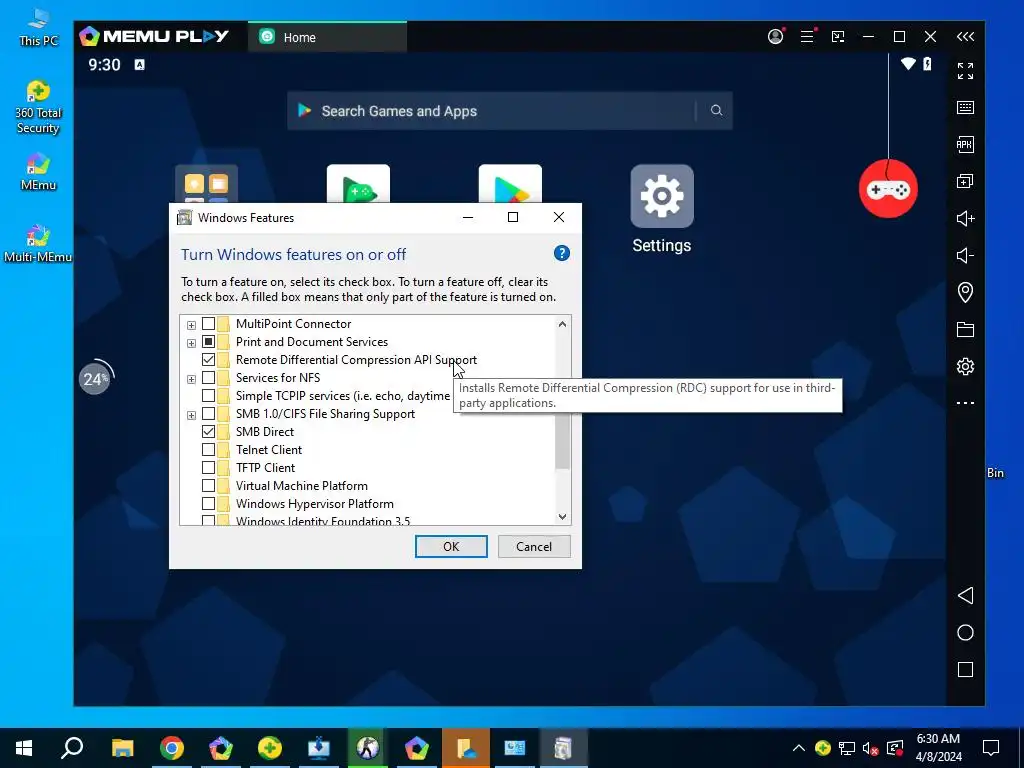
Task: Click the MEmu mini-window mode icon
Action: pyautogui.click(x=838, y=37)
